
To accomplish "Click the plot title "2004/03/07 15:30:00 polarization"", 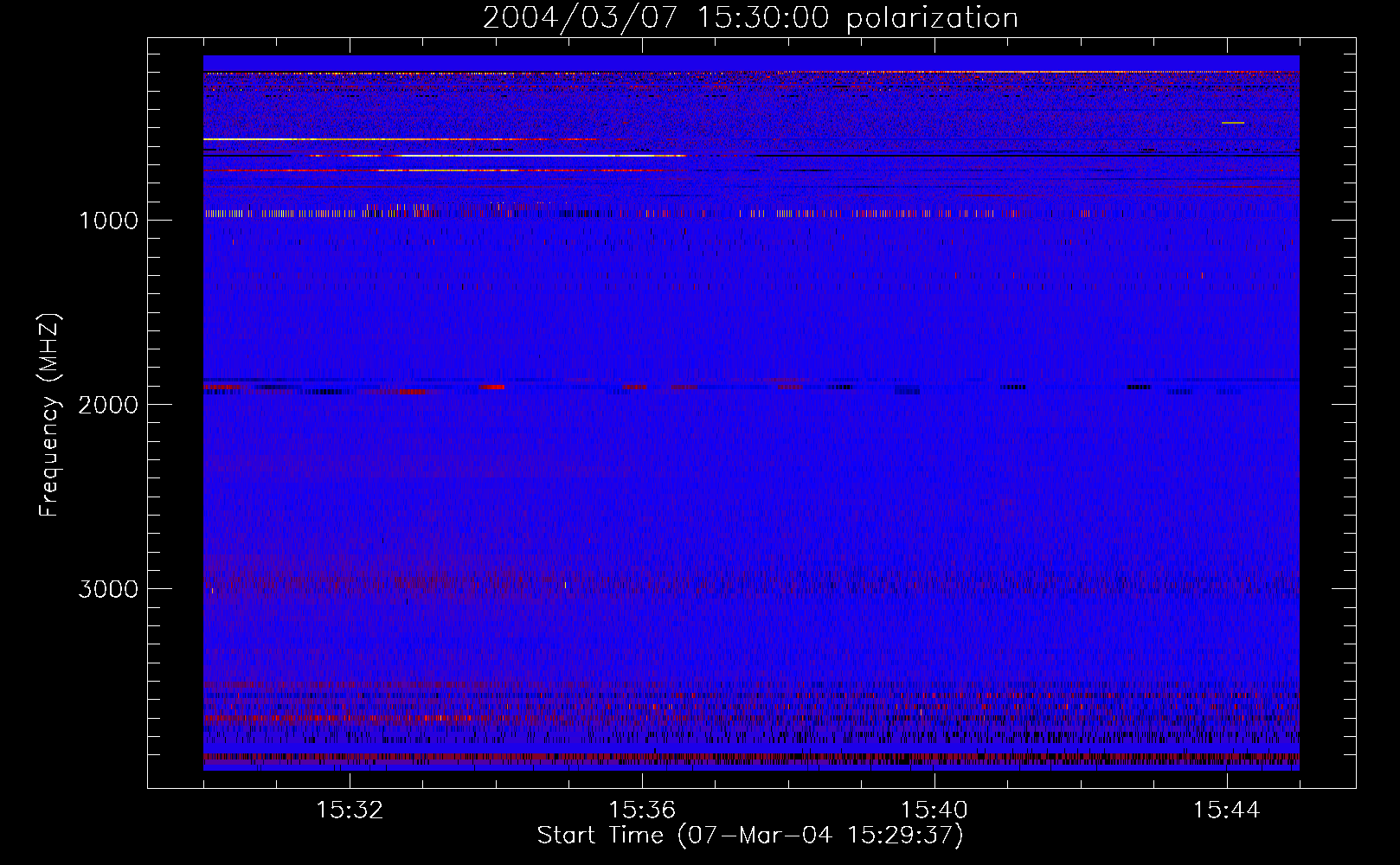I will pos(750,18).
